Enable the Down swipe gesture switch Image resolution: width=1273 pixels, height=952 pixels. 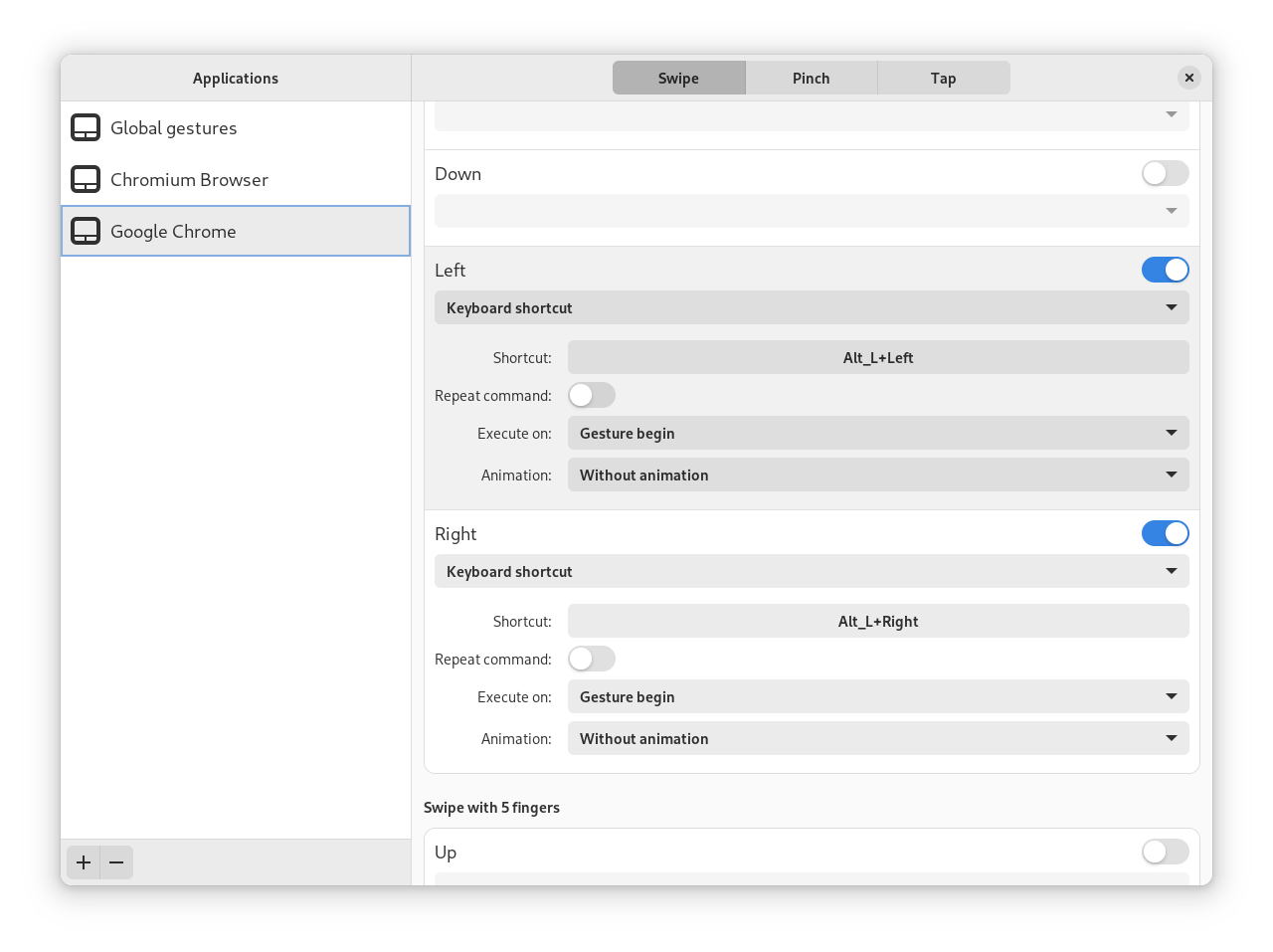[x=1166, y=173]
